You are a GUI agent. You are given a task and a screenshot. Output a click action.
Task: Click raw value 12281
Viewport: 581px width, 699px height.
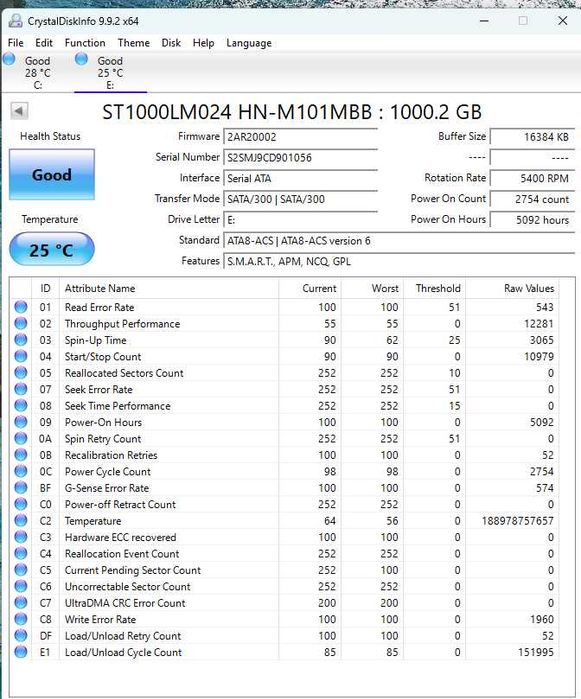[x=539, y=324]
